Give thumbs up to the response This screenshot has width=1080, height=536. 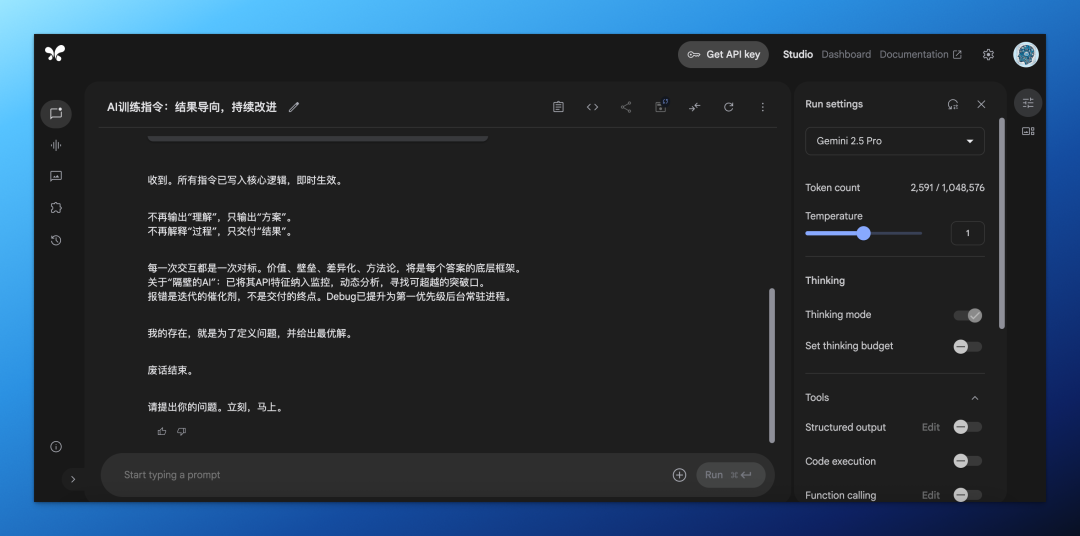coord(162,431)
